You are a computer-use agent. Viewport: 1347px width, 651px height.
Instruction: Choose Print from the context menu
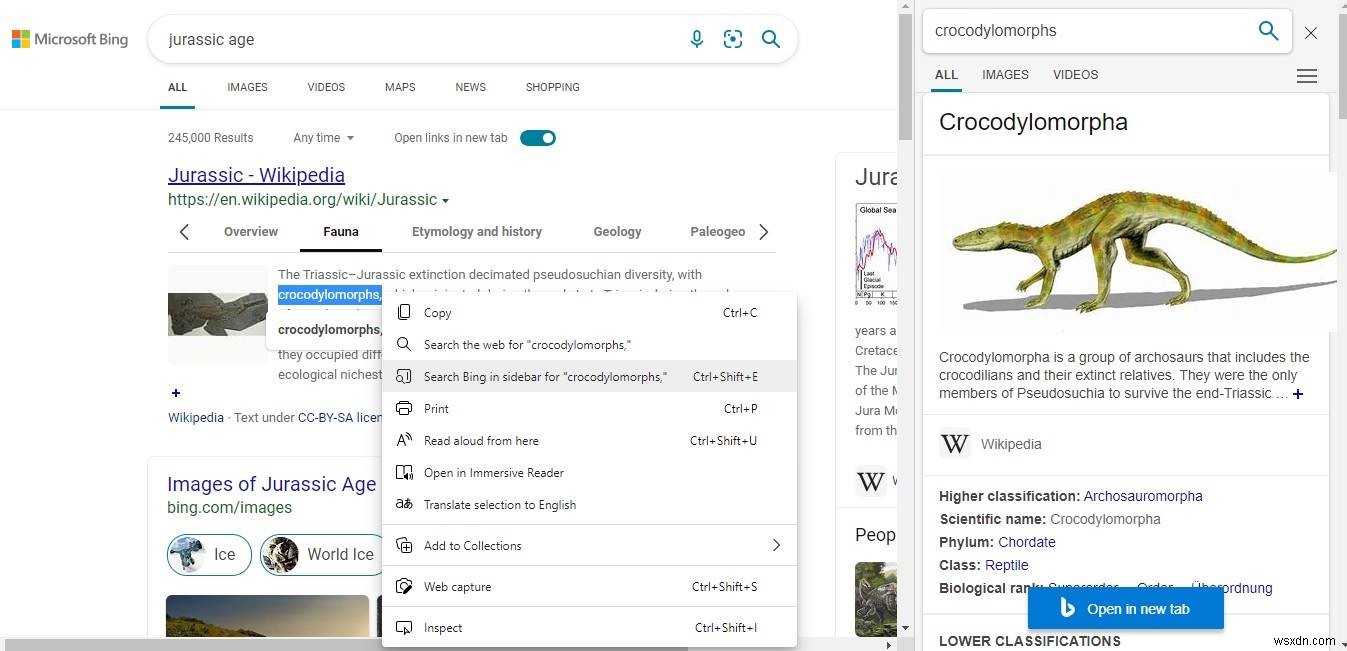point(590,409)
